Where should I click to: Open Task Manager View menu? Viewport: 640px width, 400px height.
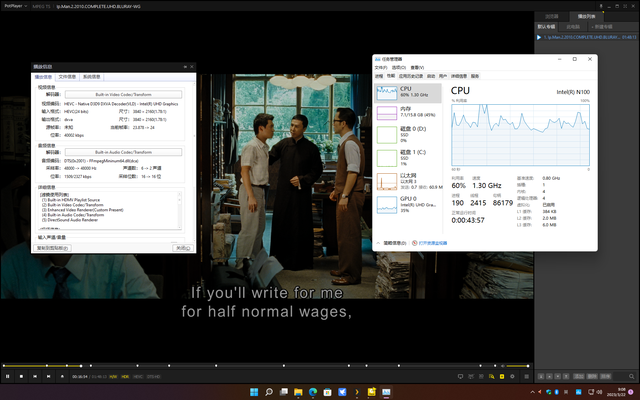pos(417,67)
